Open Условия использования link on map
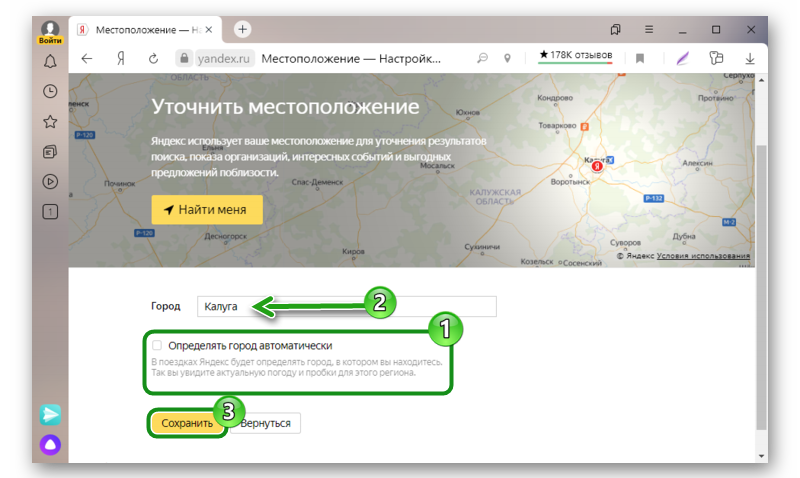Image resolution: width=800 pixels, height=478 pixels. [x=703, y=256]
